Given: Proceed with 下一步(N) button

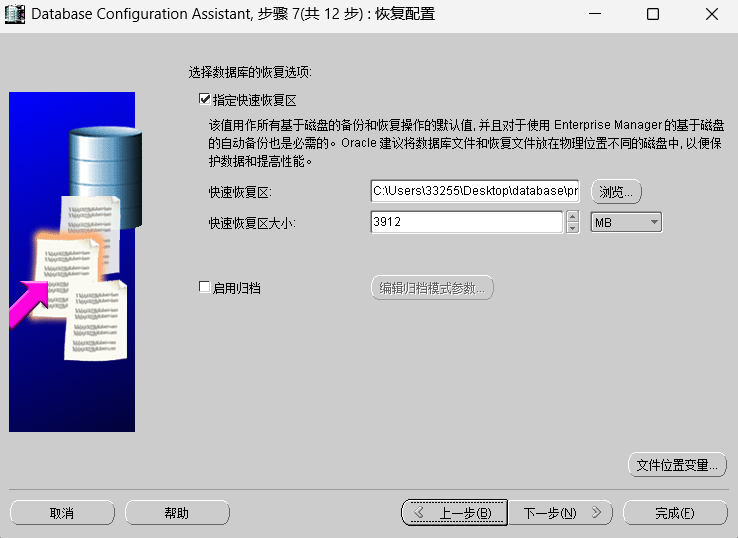Looking at the screenshot, I should tap(561, 513).
